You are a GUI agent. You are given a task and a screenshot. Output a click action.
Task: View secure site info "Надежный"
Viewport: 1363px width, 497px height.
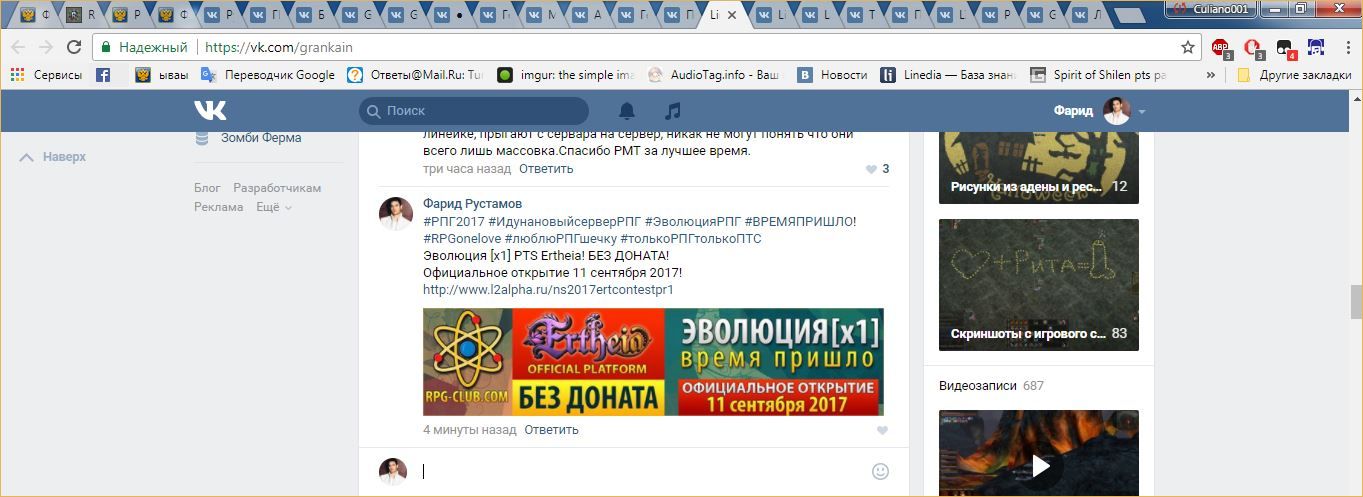[143, 47]
